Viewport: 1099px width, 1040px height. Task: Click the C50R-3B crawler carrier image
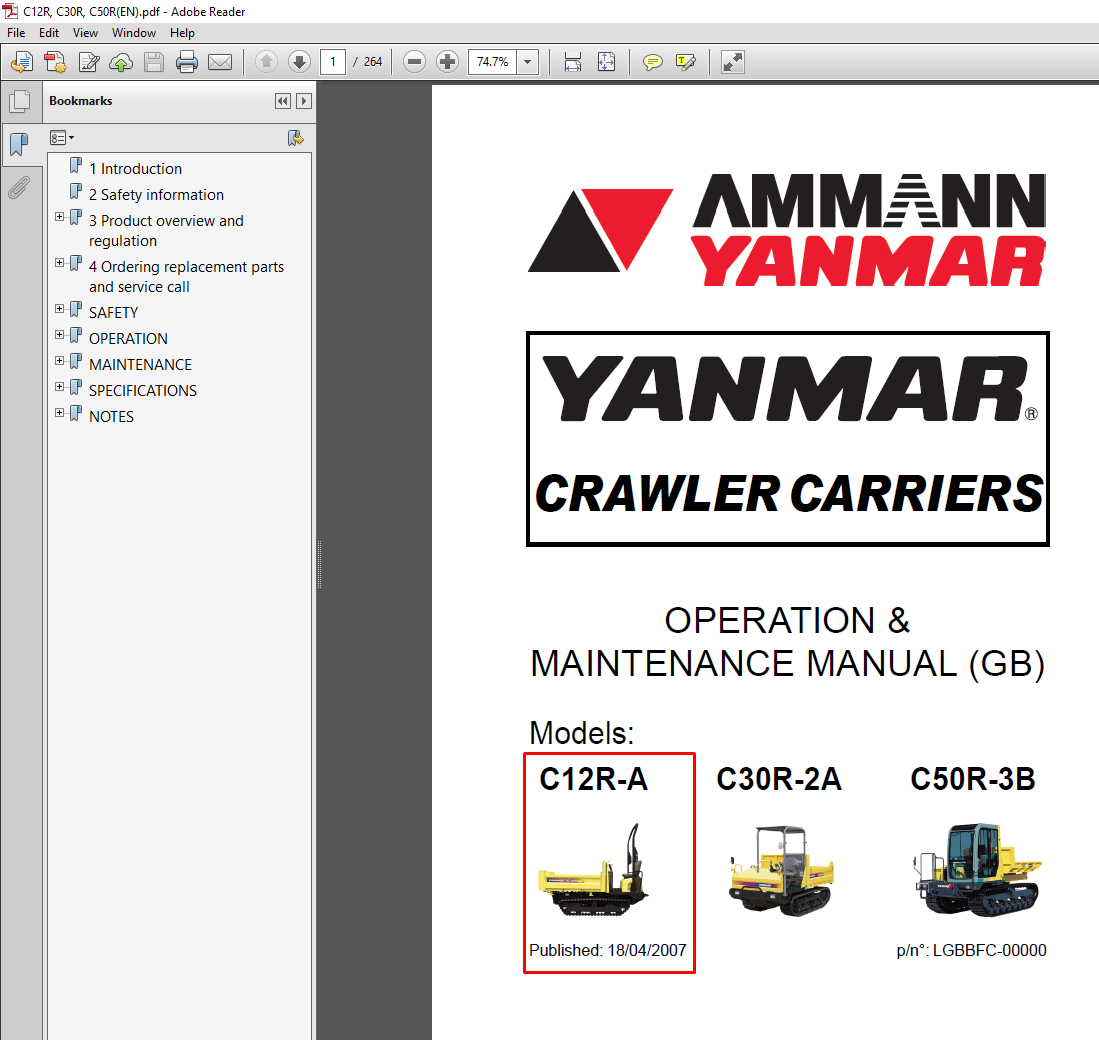pyautogui.click(x=976, y=870)
